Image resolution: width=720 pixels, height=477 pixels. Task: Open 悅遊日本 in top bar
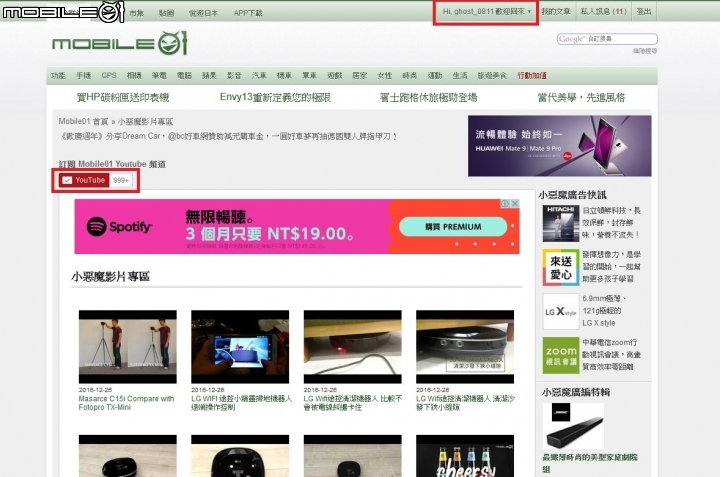click(x=203, y=13)
